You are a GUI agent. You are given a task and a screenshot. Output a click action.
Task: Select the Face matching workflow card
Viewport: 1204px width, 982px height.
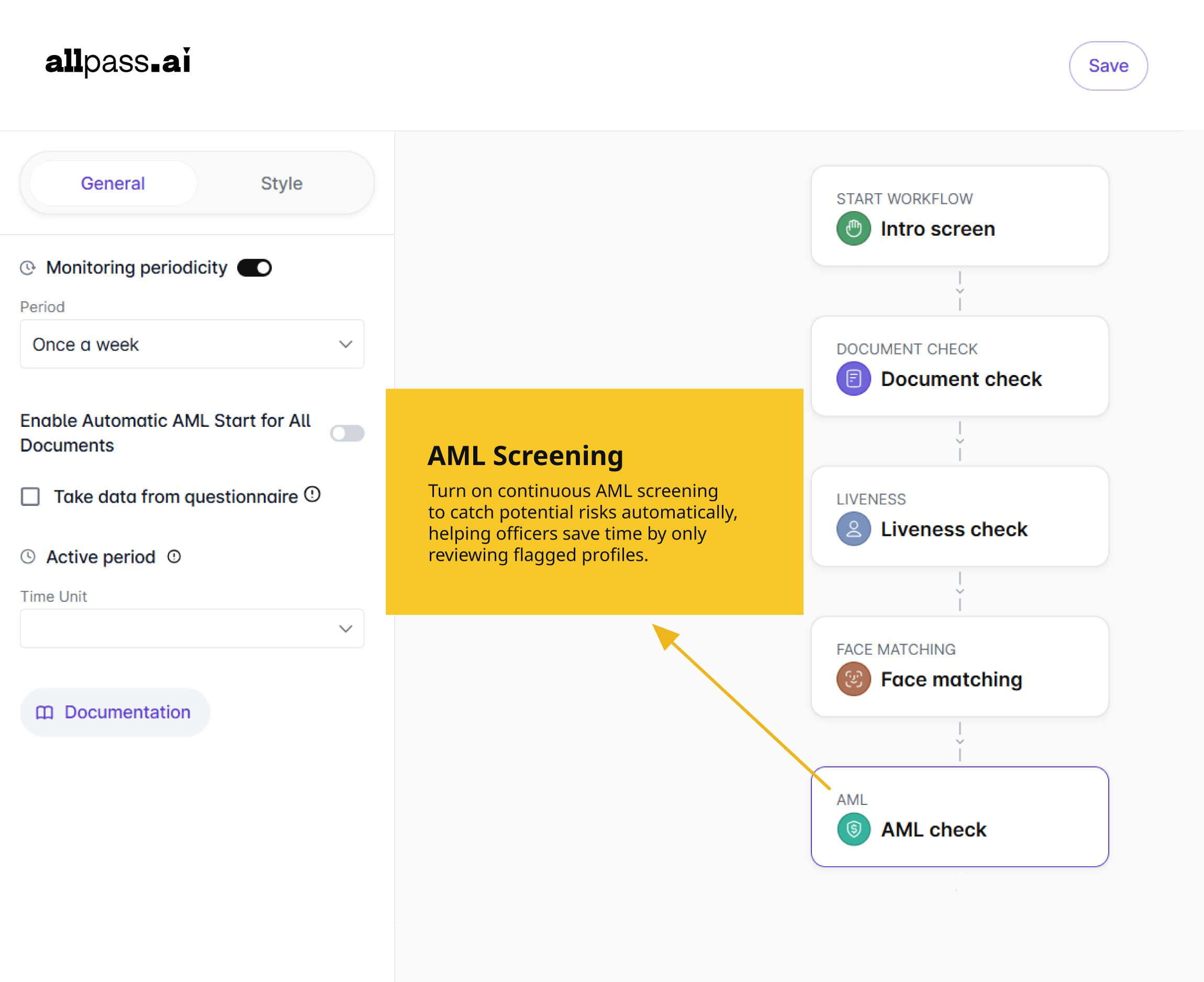(x=959, y=667)
